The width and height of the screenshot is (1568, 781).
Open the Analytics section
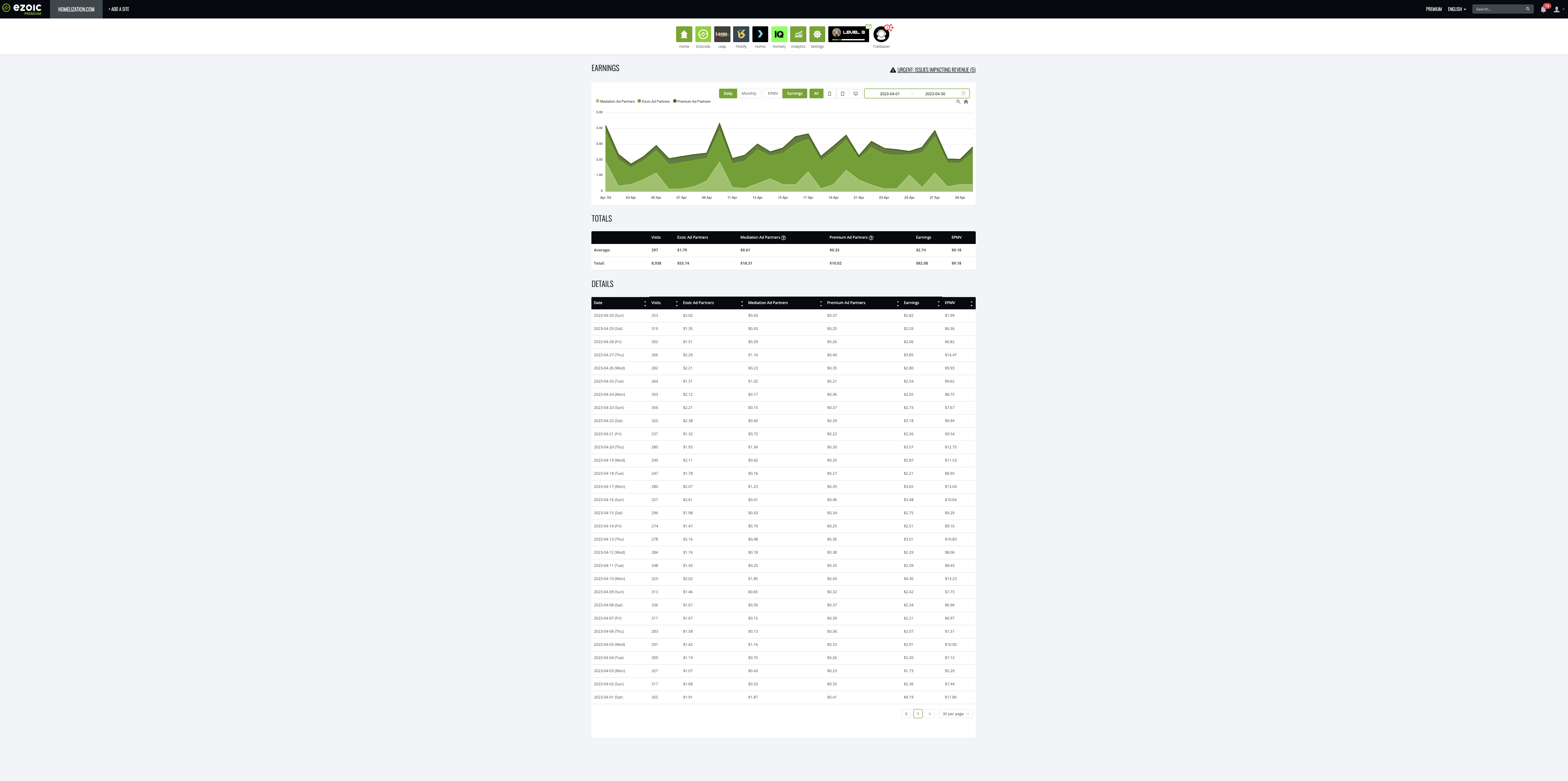coord(798,34)
